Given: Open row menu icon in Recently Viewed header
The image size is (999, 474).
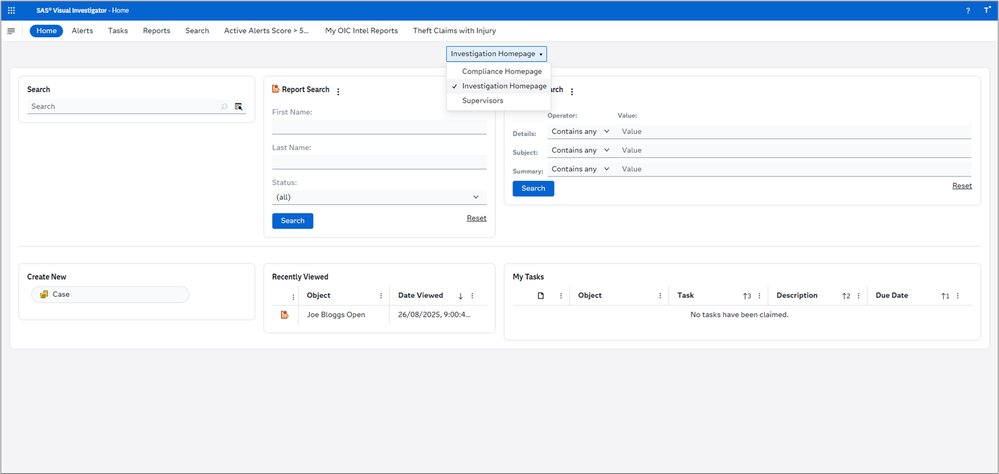Looking at the screenshot, I should [x=293, y=297].
